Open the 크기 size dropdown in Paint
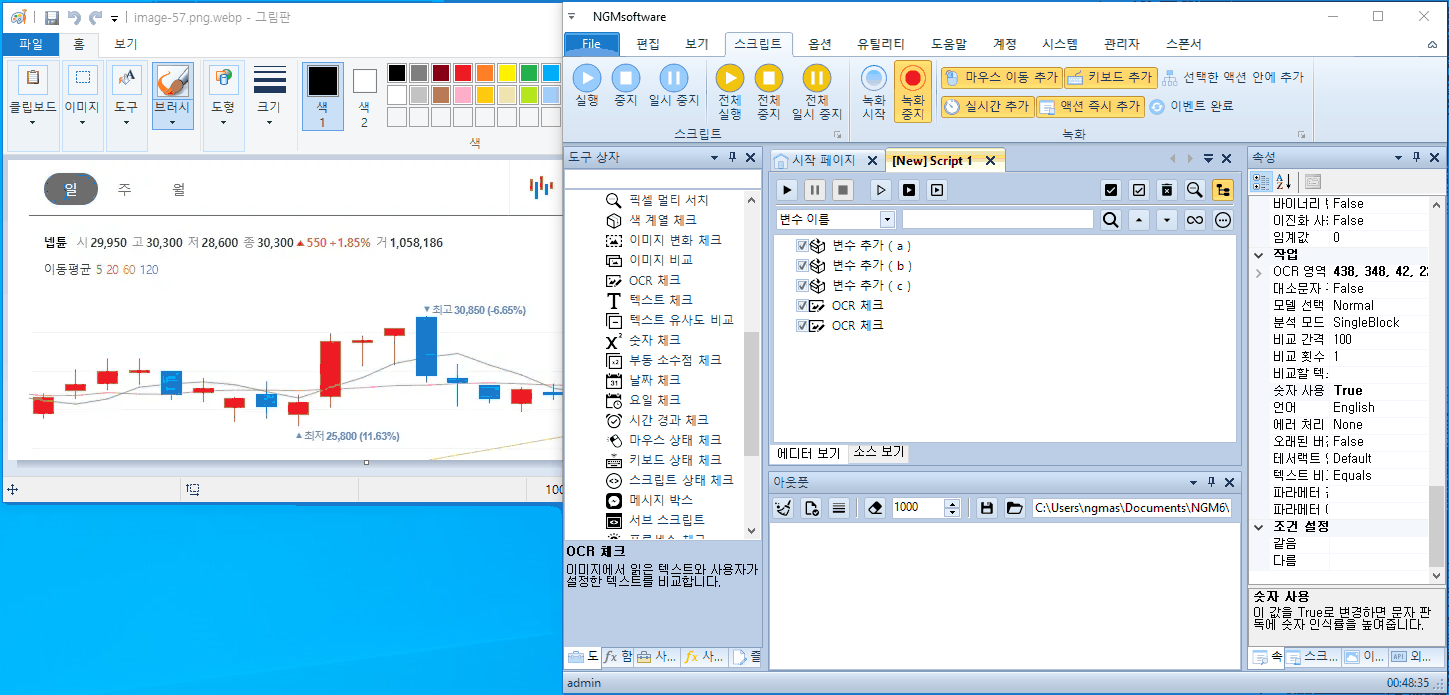Viewport: 1449px width, 695px height. [x=269, y=122]
